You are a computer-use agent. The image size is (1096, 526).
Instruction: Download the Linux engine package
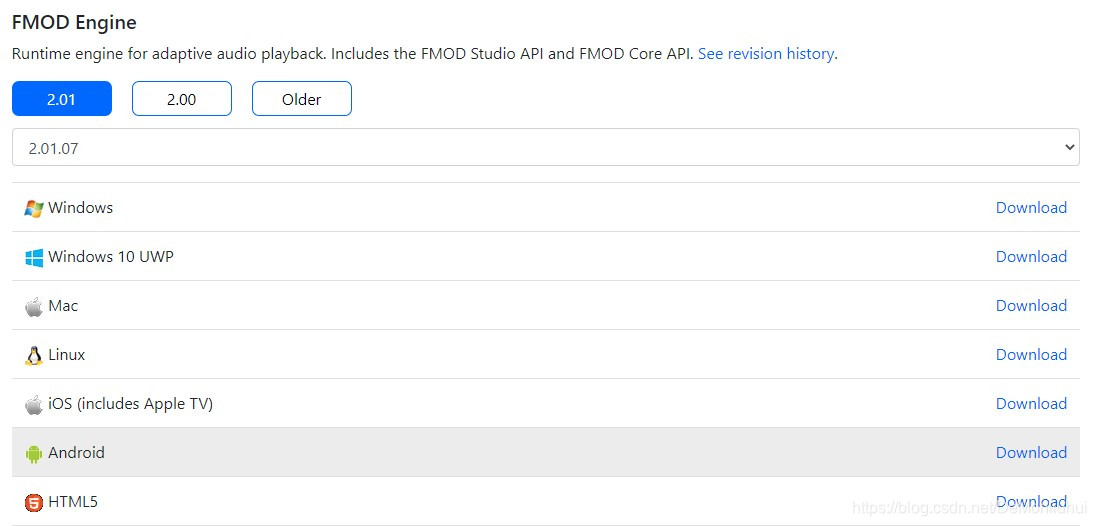1031,354
